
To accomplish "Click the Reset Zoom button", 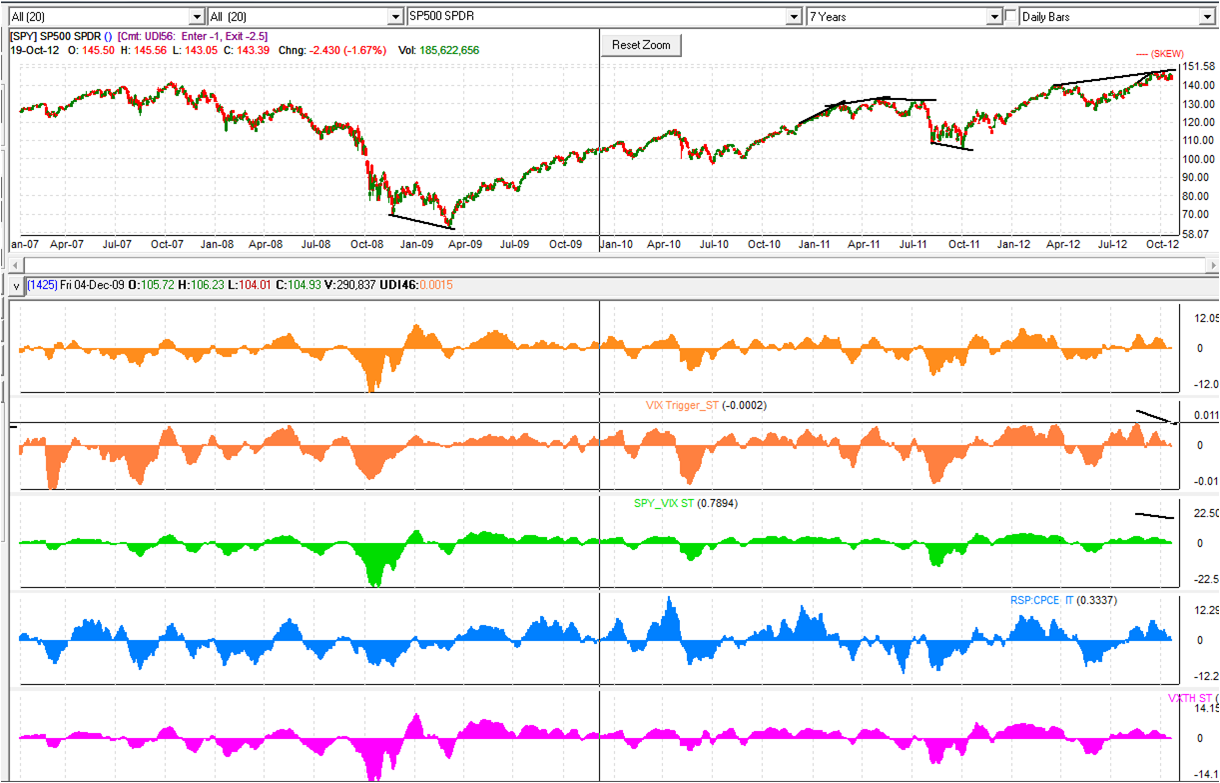I will point(641,45).
